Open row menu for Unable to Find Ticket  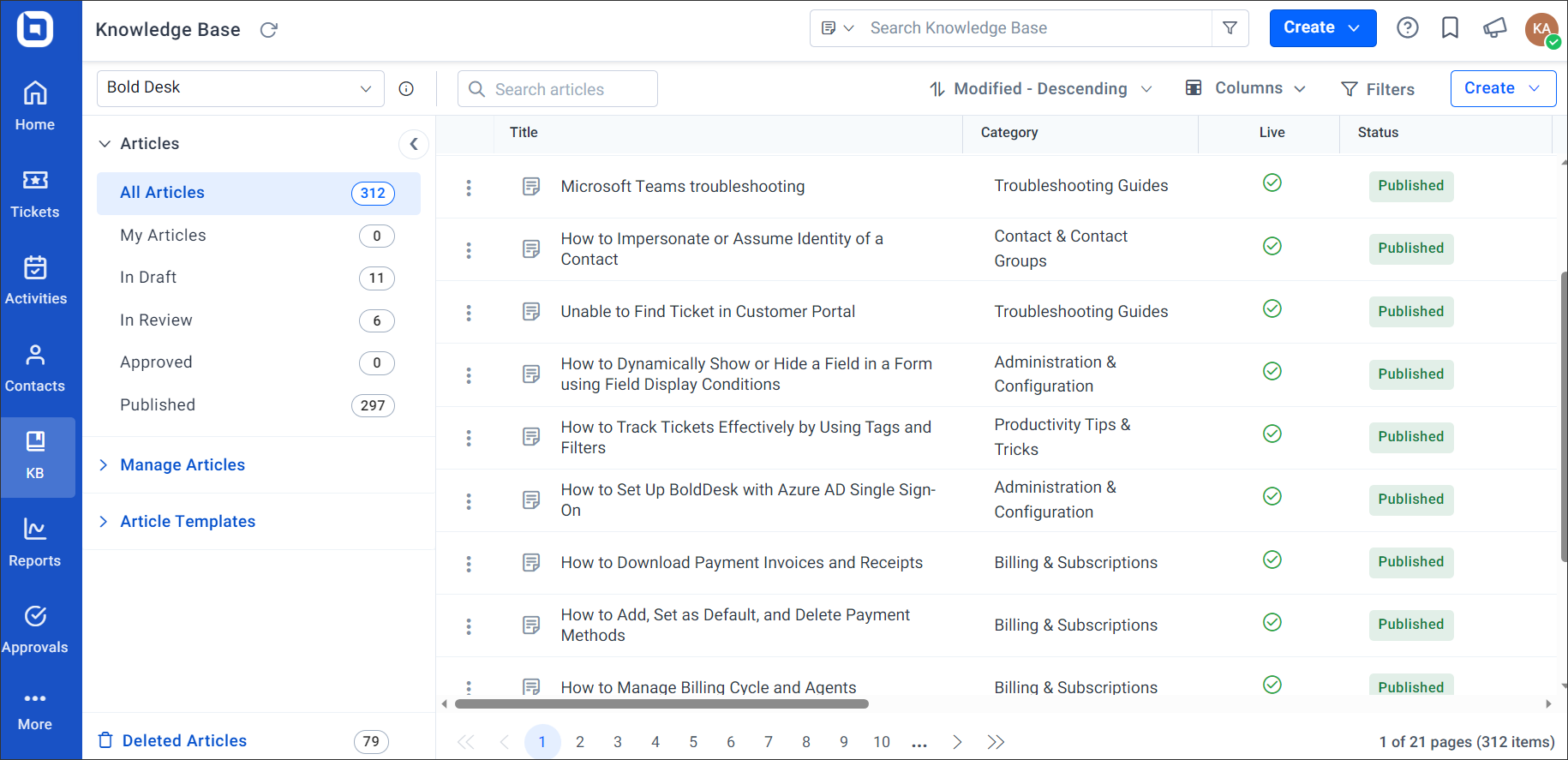tap(469, 313)
